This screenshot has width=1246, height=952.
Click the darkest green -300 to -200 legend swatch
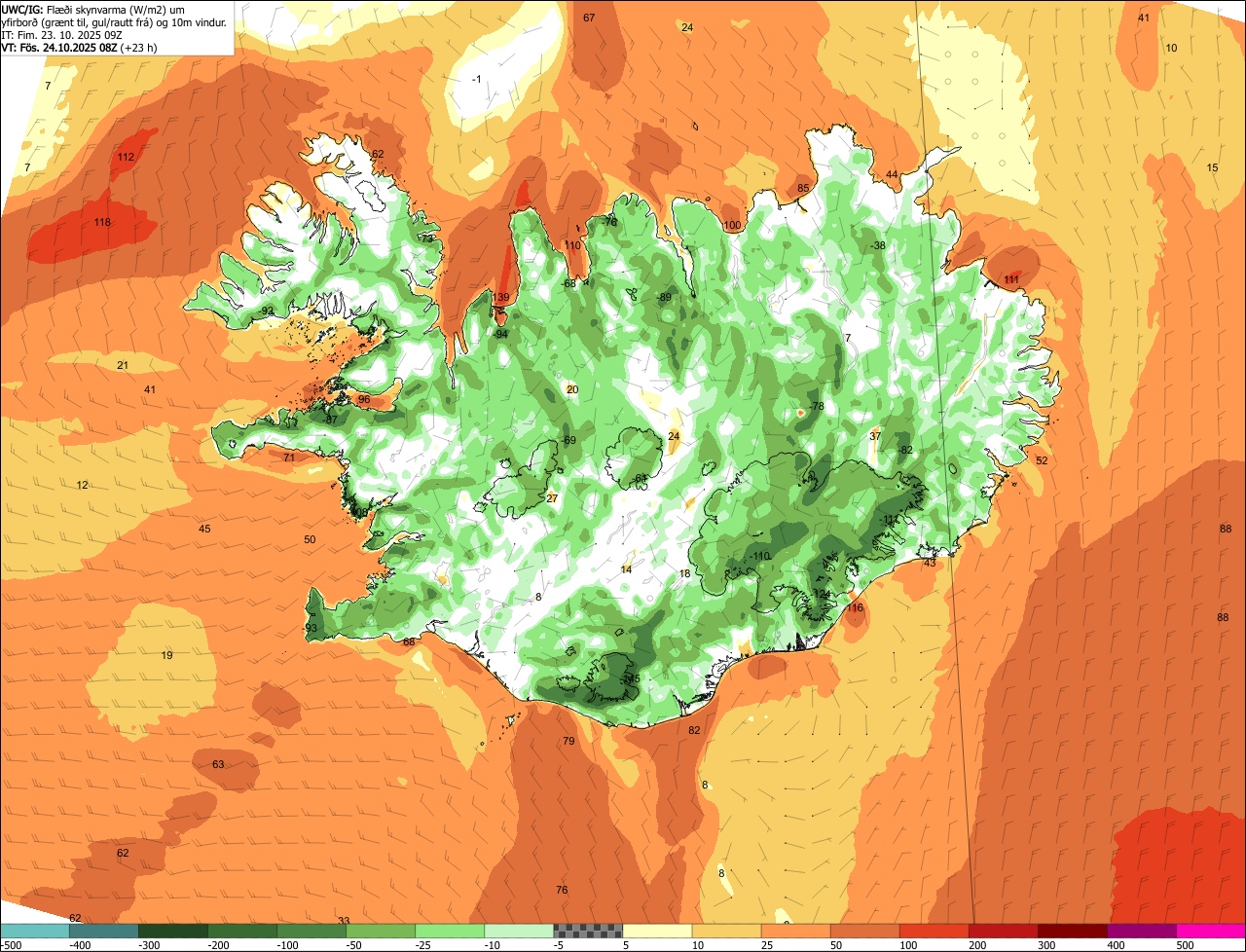coord(172,932)
